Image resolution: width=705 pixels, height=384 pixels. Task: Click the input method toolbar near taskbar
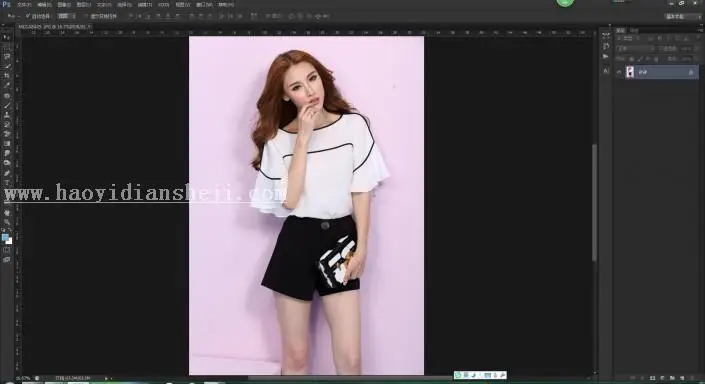480,375
